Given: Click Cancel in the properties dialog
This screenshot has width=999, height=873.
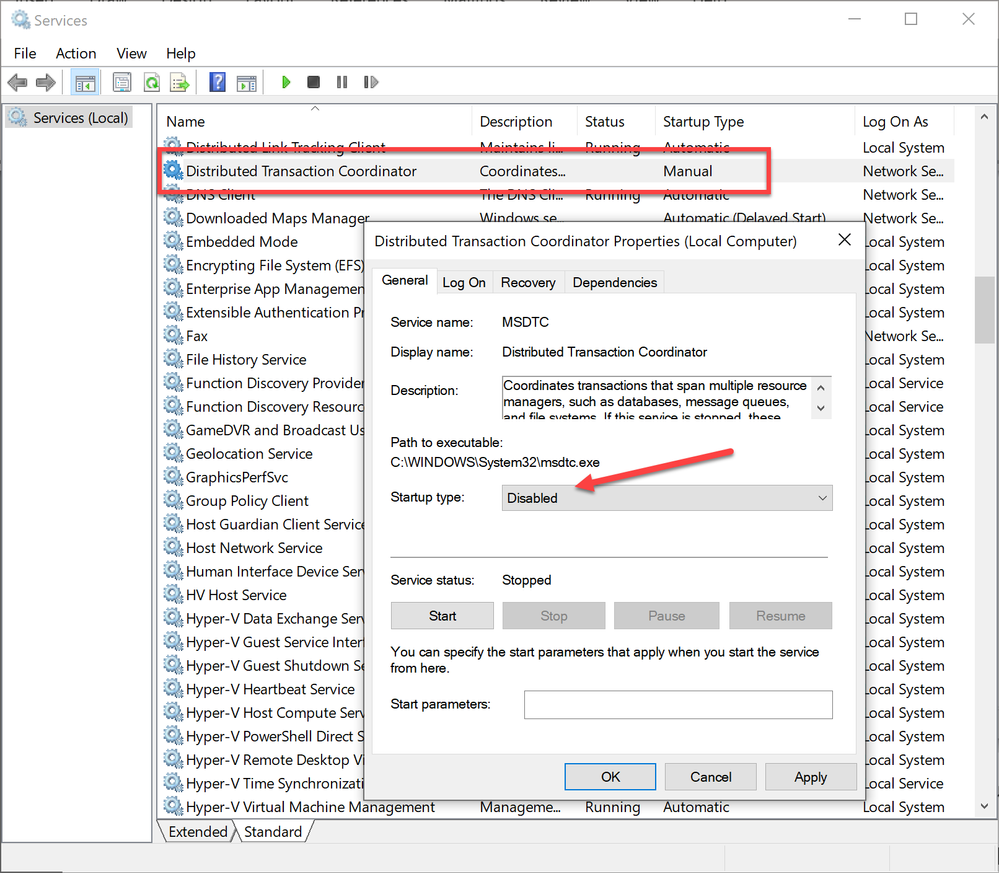Looking at the screenshot, I should coord(710,777).
